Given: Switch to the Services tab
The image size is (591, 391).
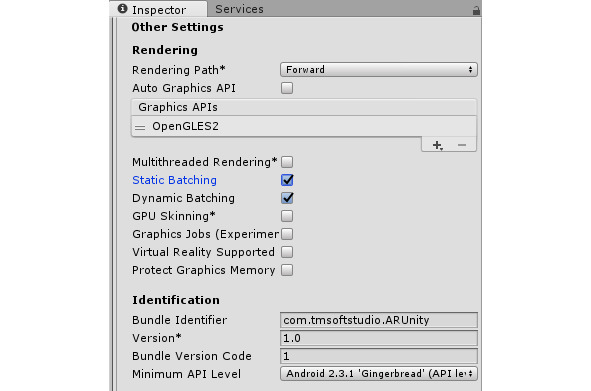Looking at the screenshot, I should point(239,9).
